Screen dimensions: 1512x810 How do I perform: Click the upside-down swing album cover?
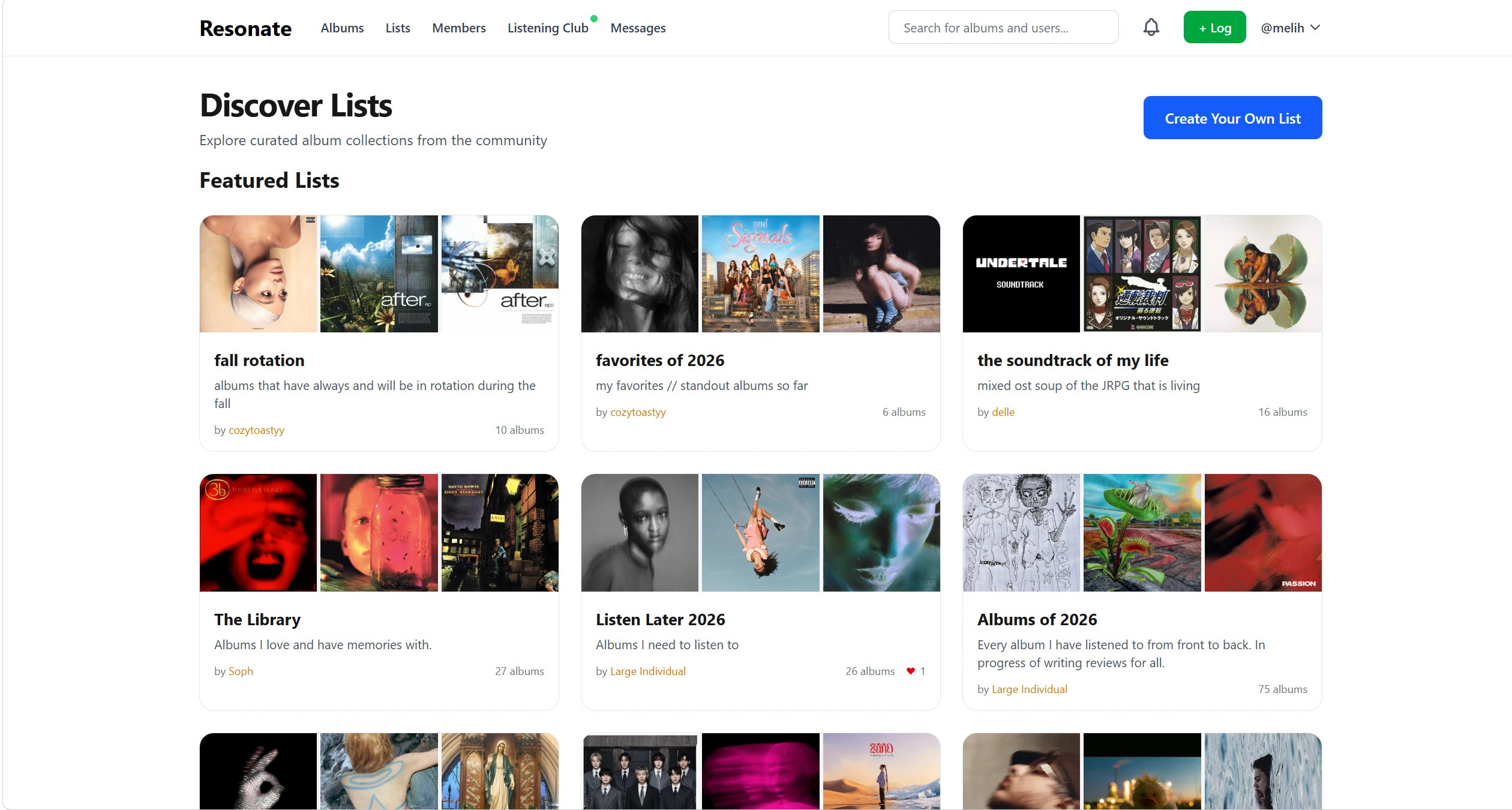point(760,533)
